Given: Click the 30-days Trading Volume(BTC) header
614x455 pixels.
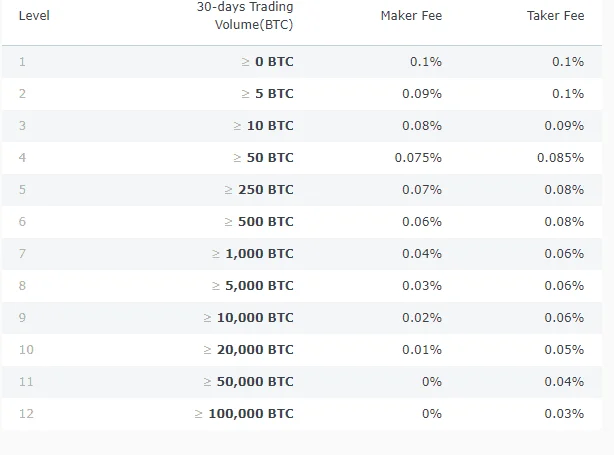Looking at the screenshot, I should pos(245,16).
